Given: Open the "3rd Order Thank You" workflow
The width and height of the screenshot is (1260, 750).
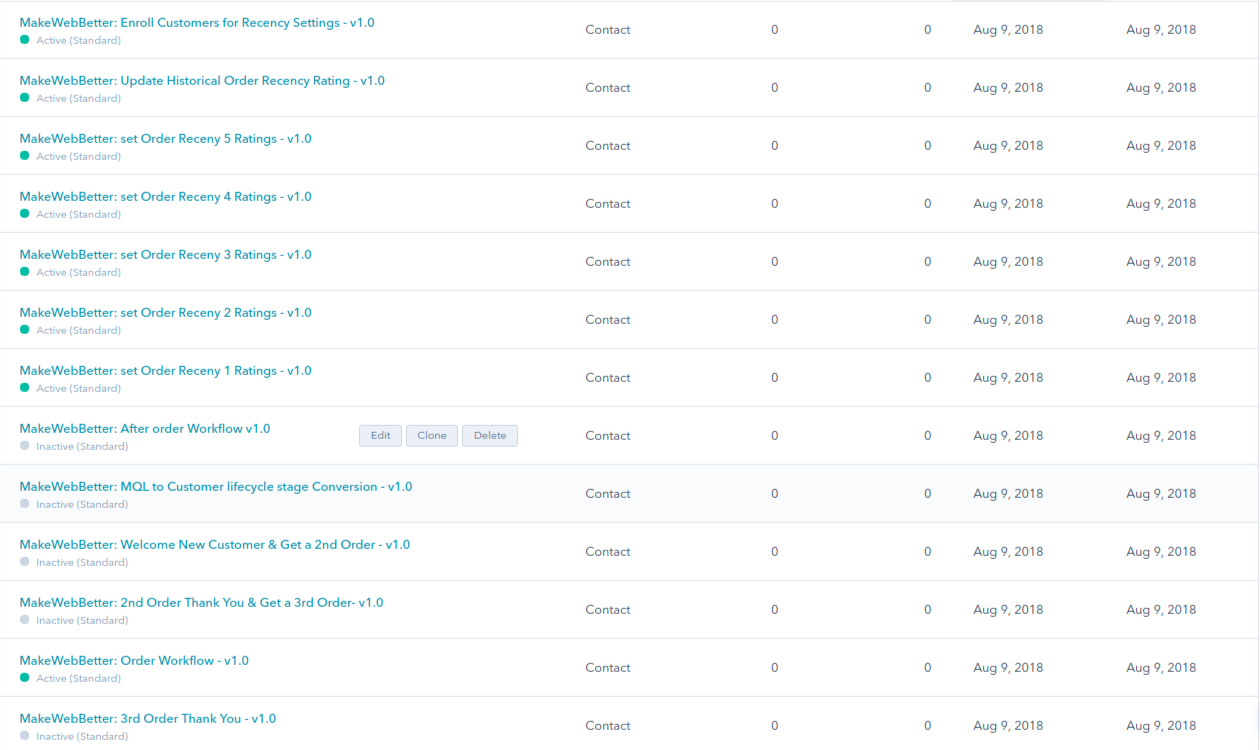Looking at the screenshot, I should tap(148, 718).
